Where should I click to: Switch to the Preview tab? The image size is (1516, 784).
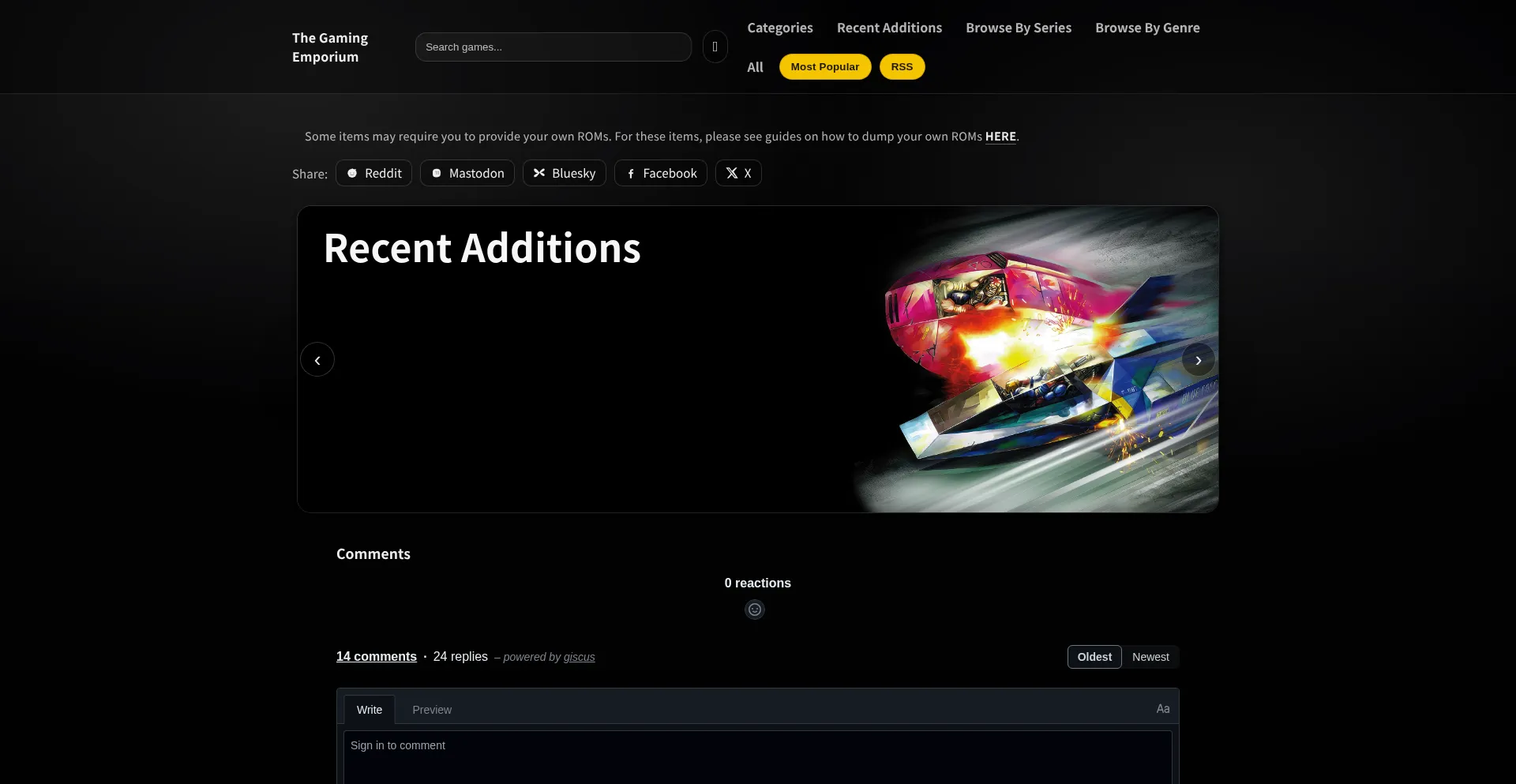pyautogui.click(x=432, y=710)
